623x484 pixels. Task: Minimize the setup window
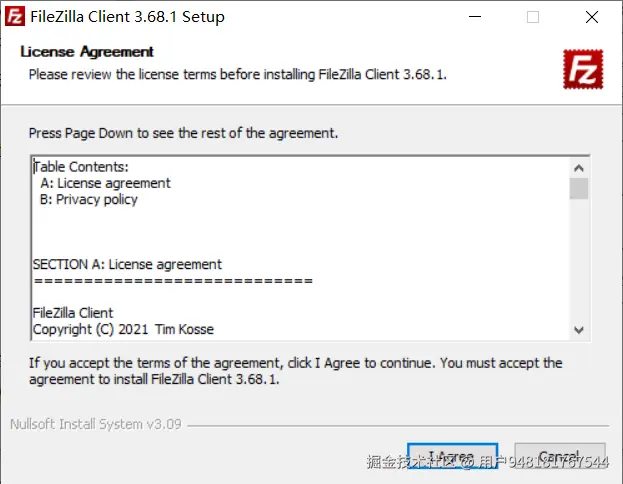[x=476, y=17]
